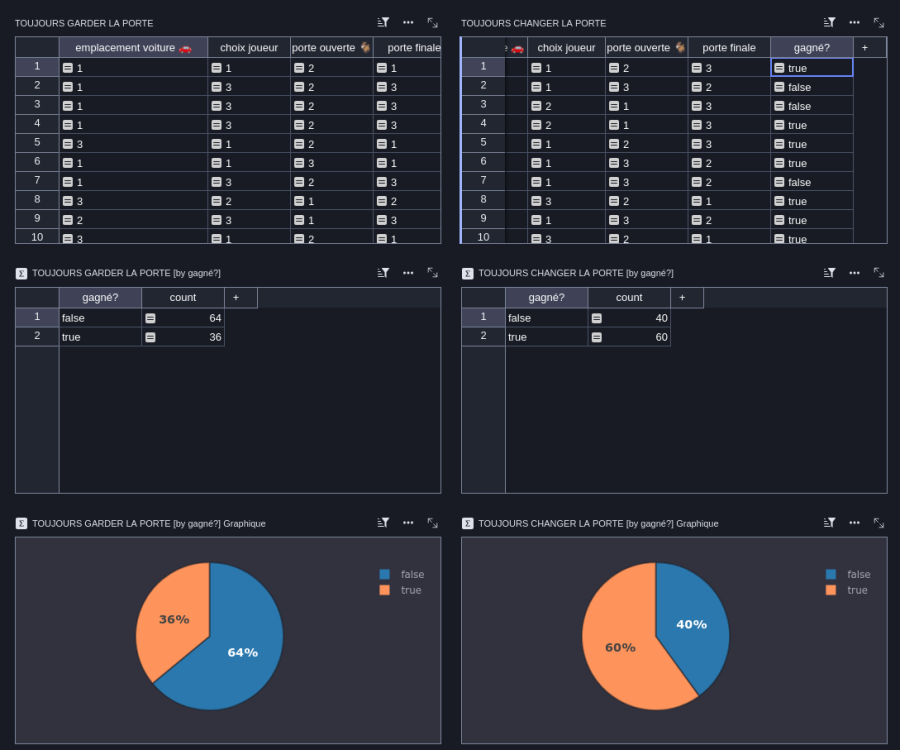Toggle false legend entry in GARDER pie chart
This screenshot has width=900, height=750.
[x=402, y=574]
